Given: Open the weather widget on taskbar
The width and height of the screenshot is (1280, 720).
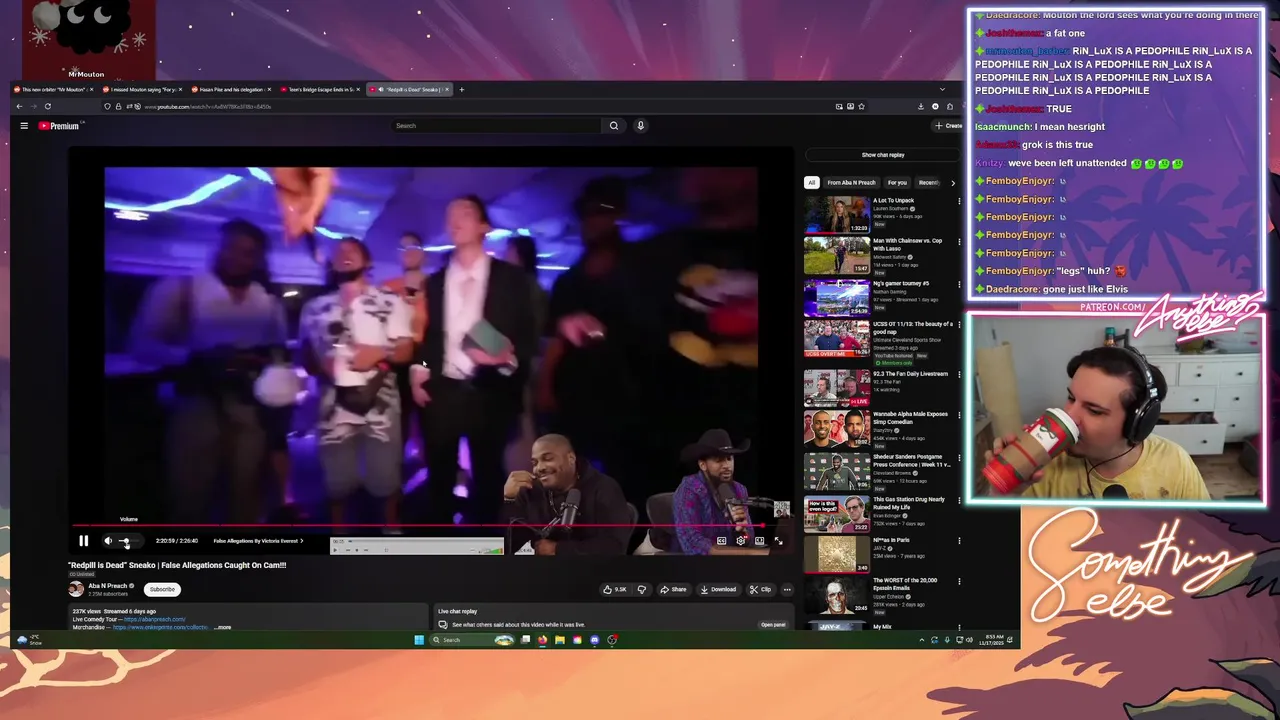Looking at the screenshot, I should (x=28, y=640).
